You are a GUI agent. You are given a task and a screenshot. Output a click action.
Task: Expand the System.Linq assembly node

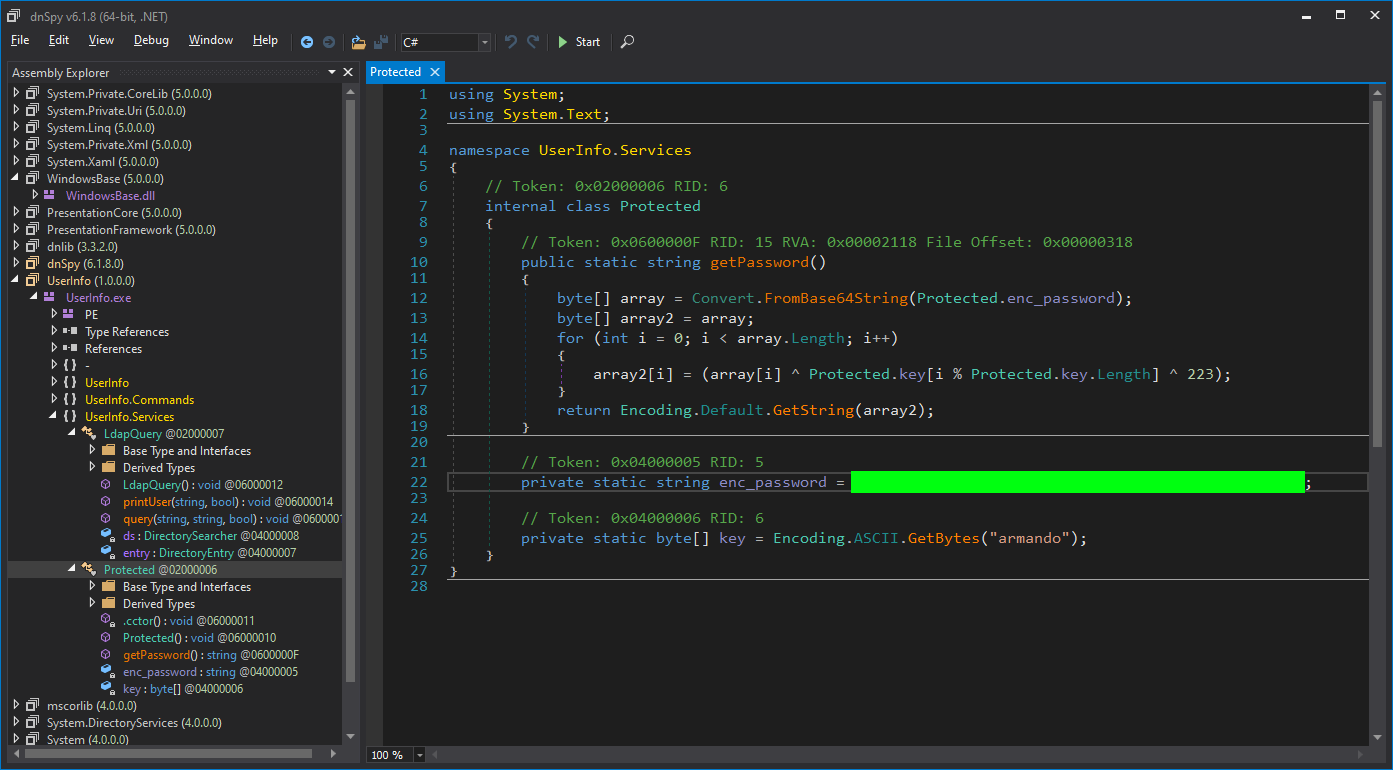16,127
